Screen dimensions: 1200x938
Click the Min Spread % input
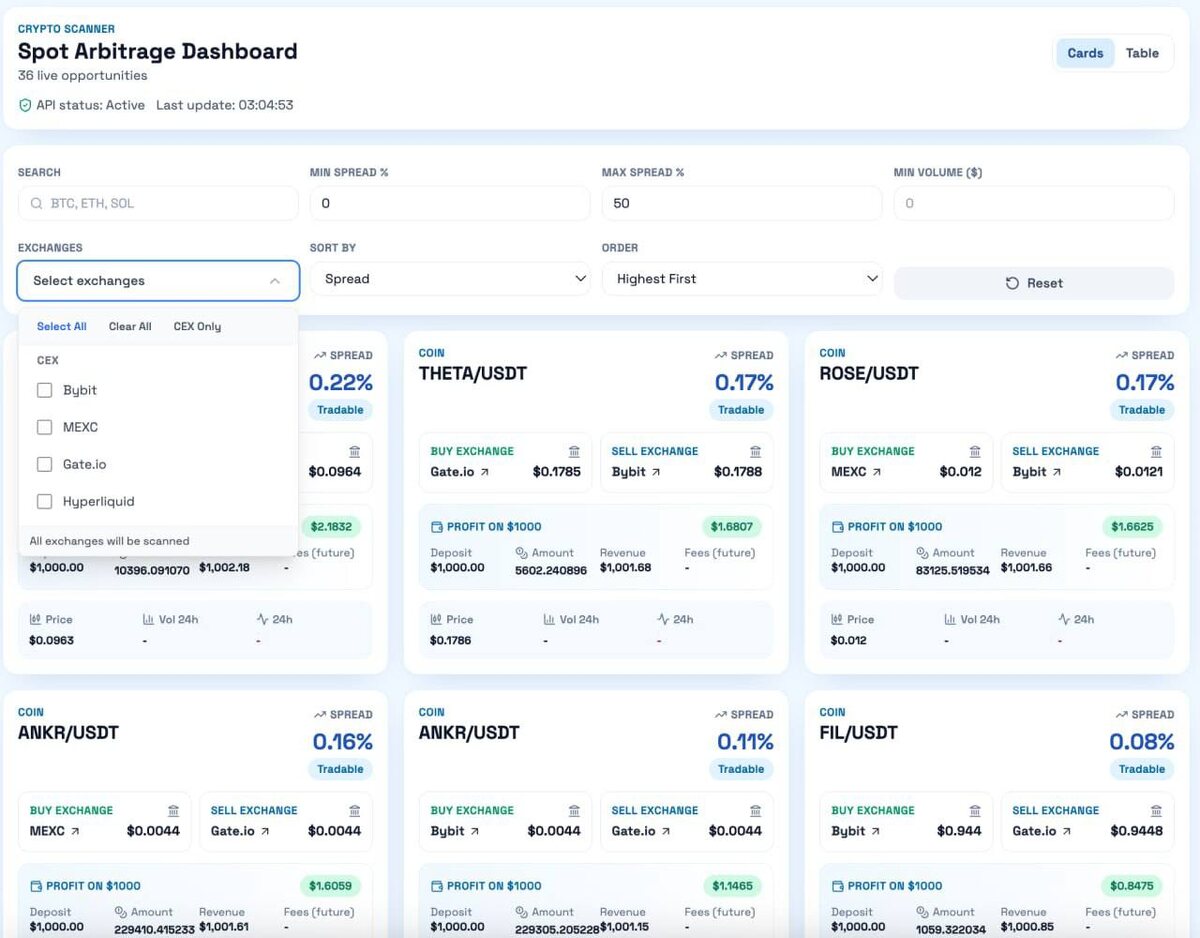(x=450, y=203)
